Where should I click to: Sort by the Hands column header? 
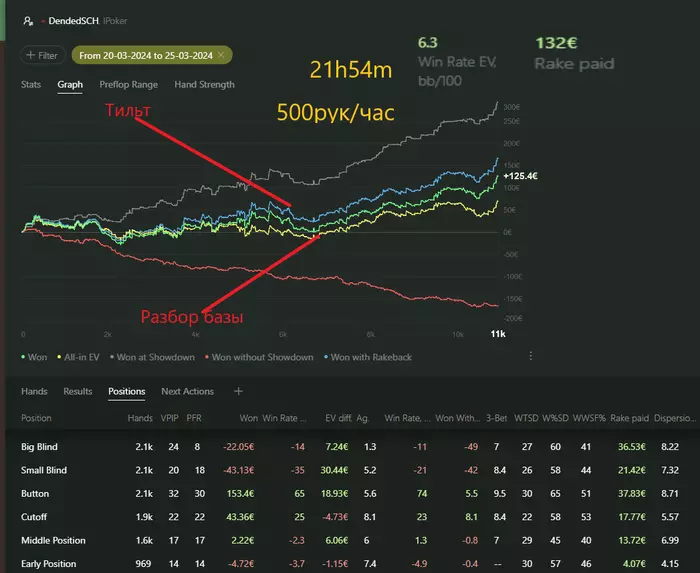140,418
